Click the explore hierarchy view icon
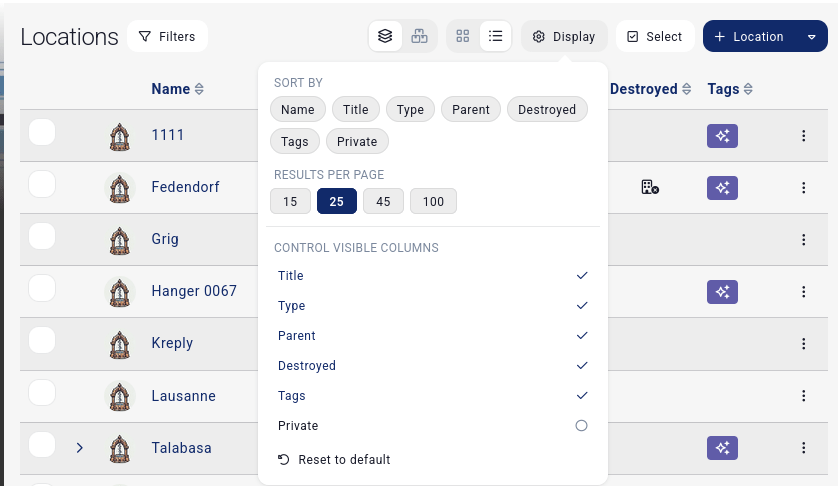The width and height of the screenshot is (838, 486). tap(419, 37)
